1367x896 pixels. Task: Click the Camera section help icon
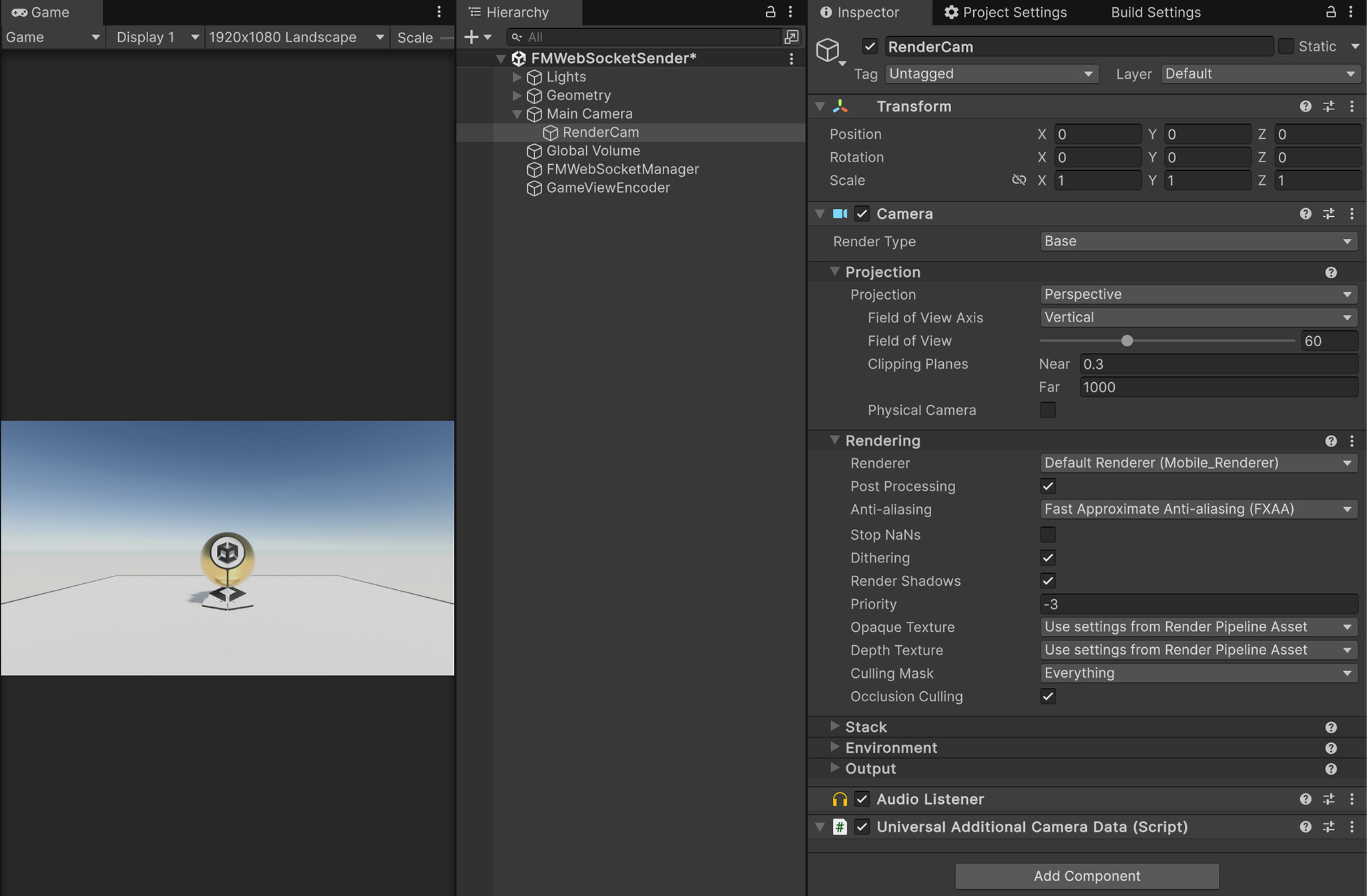[x=1305, y=213]
